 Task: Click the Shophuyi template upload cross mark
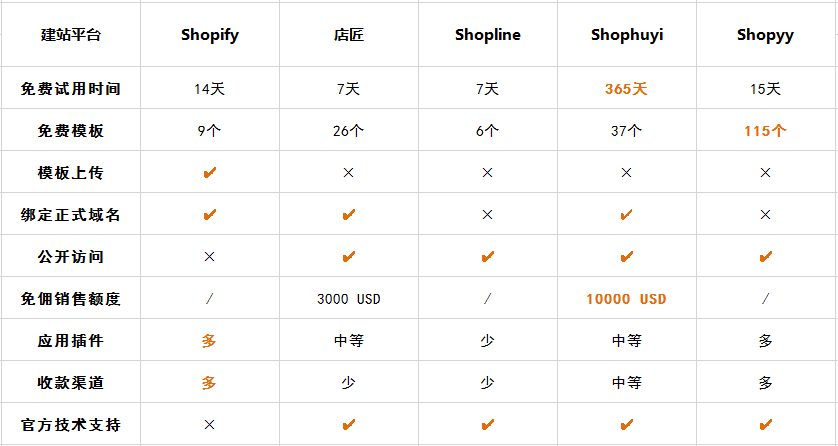click(626, 173)
